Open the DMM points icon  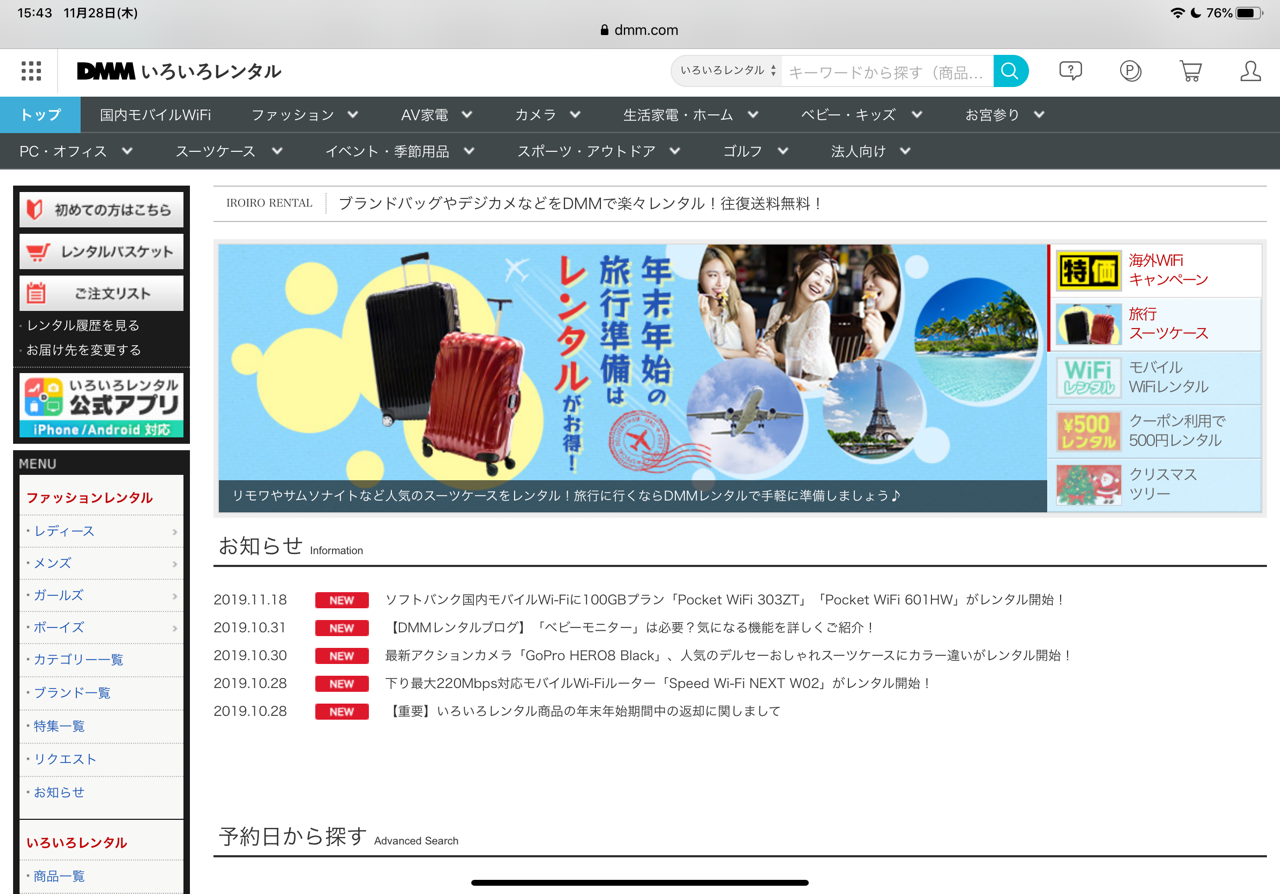(1130, 71)
